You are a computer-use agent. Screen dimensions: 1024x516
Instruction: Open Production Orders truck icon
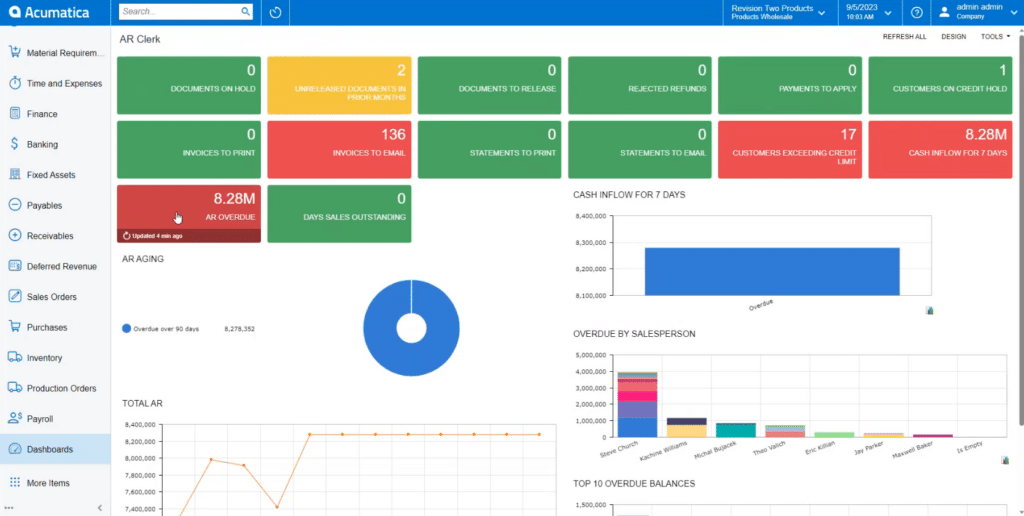coord(15,388)
